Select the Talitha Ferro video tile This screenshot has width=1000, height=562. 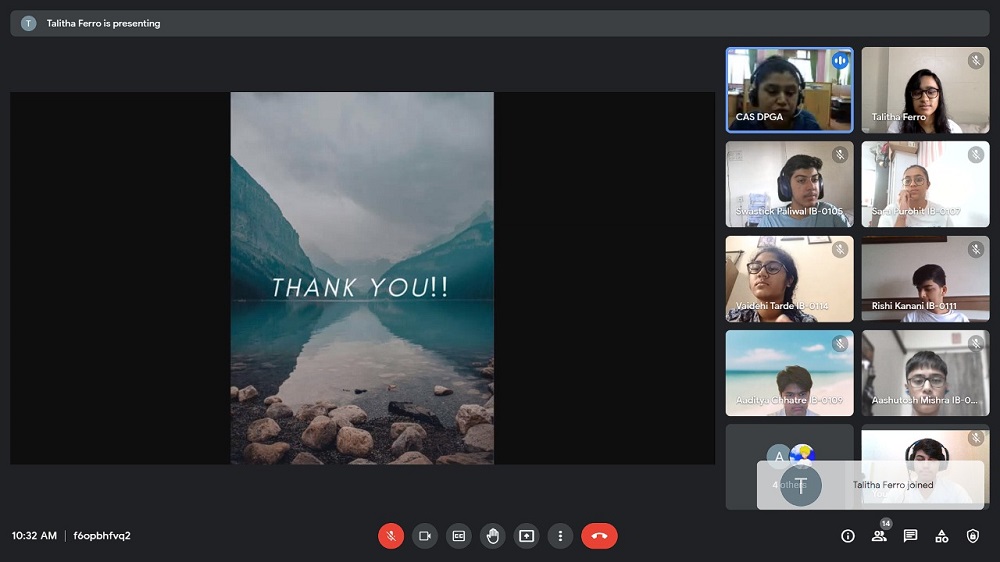pos(925,90)
